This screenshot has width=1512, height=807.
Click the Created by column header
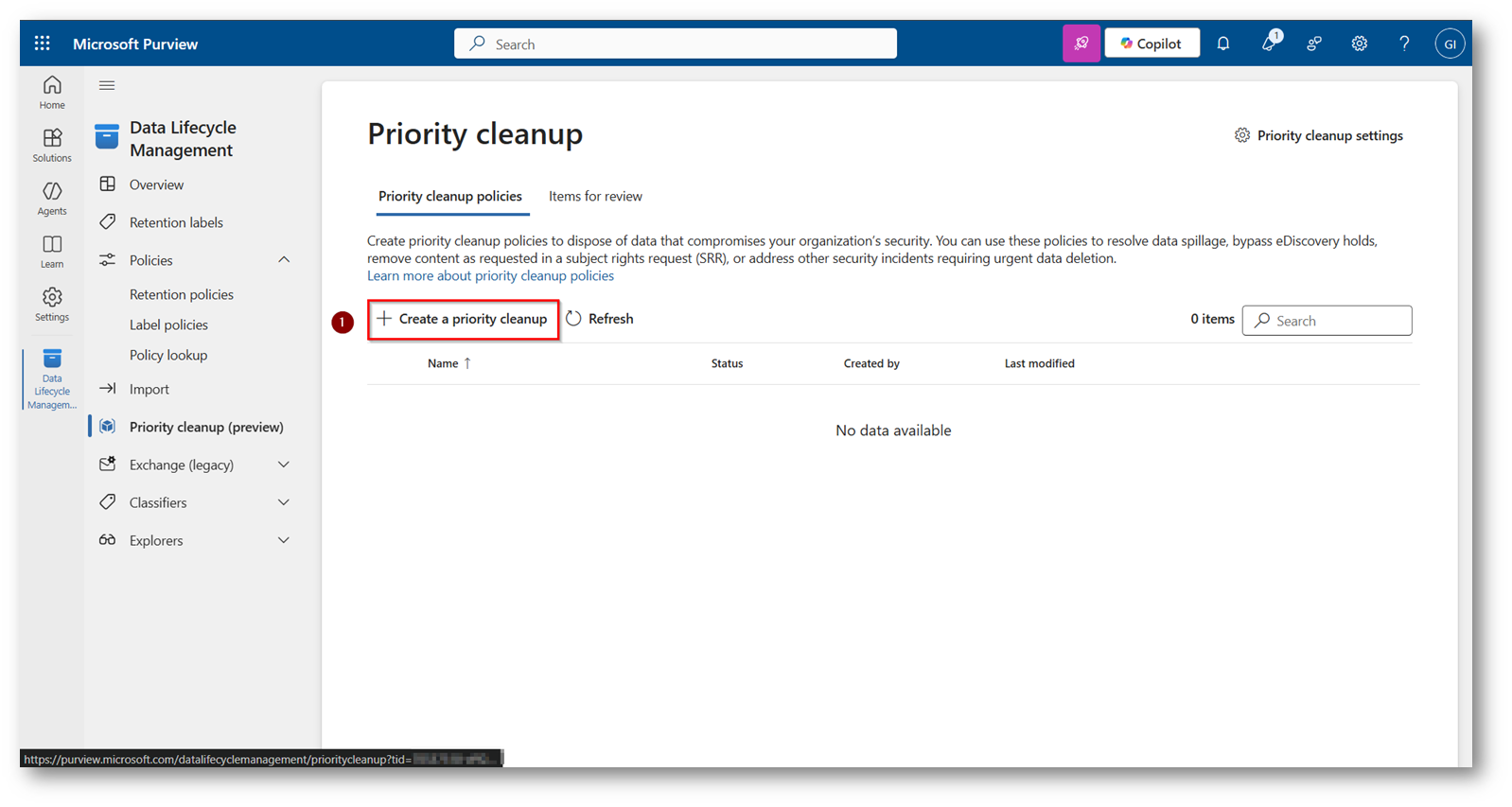click(x=871, y=363)
